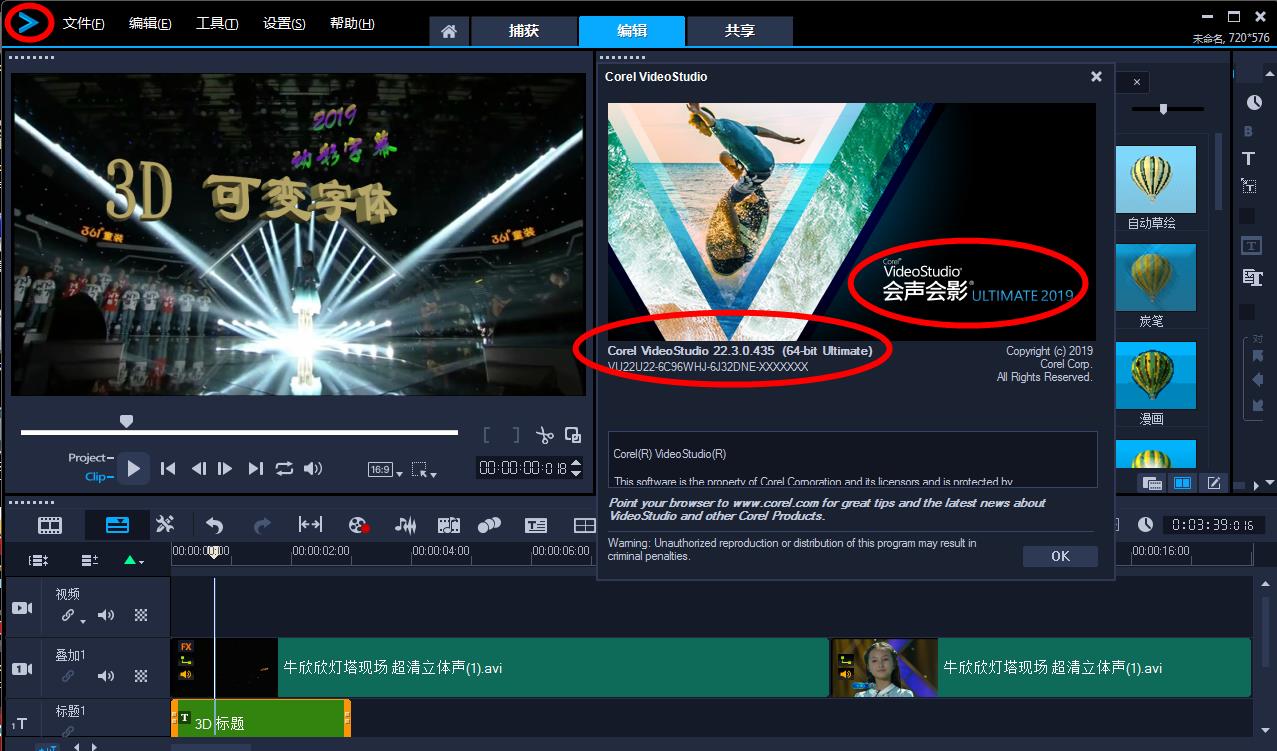
Task: Switch to Storyboard view filmstrip icon
Action: (x=50, y=525)
